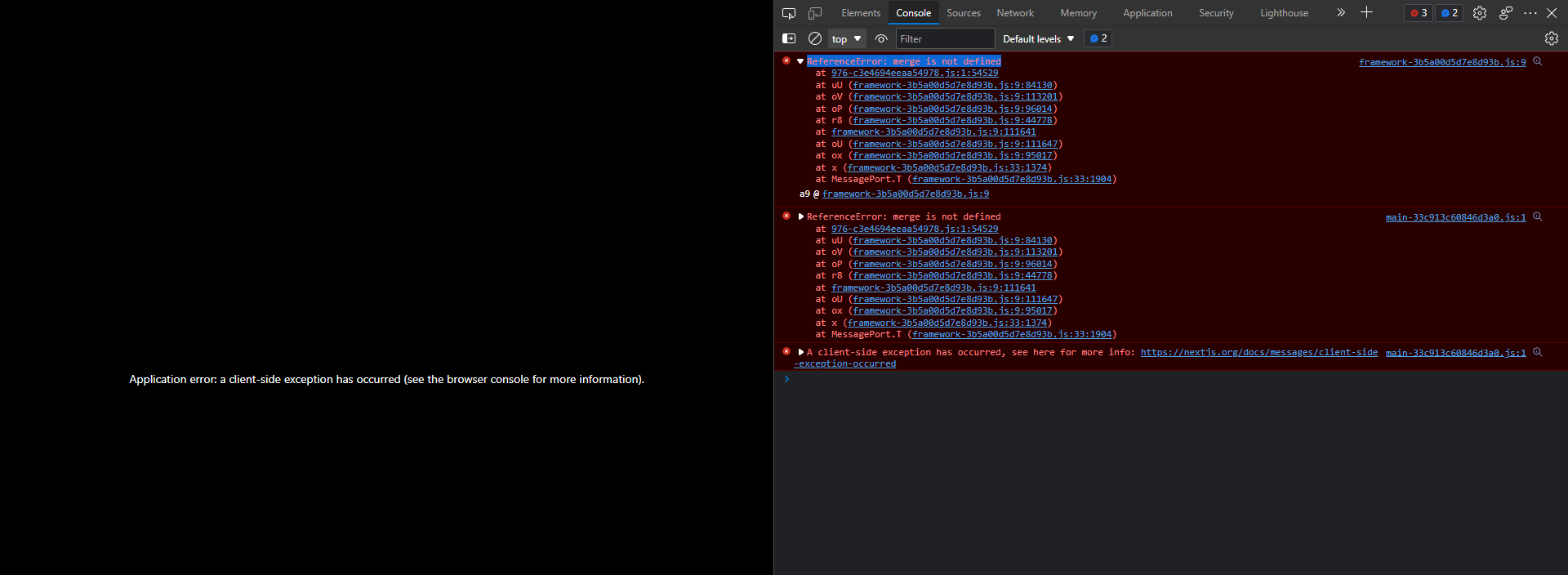Open the uU frame link 9:84130 in first error
The height and width of the screenshot is (575, 1568).
tap(953, 85)
